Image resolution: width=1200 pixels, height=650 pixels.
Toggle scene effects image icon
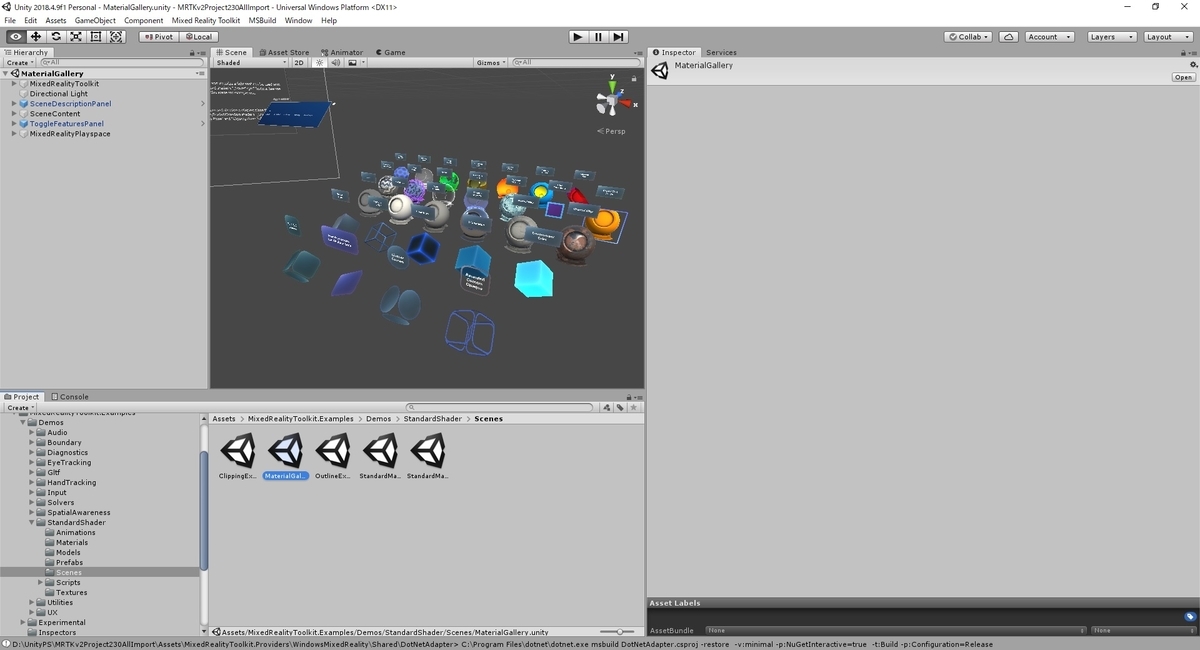(x=353, y=62)
